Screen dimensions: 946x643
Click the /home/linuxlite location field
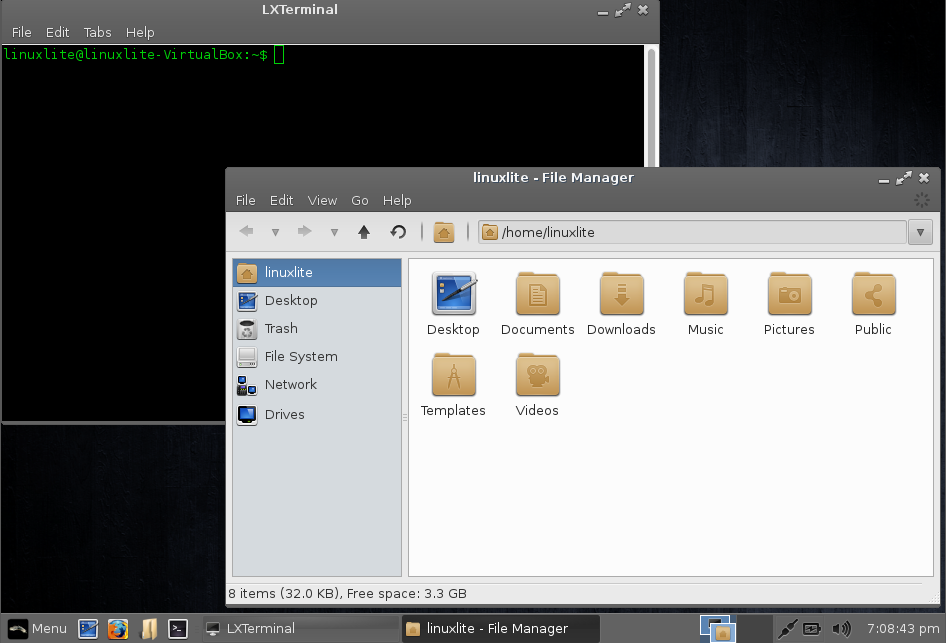tap(693, 232)
